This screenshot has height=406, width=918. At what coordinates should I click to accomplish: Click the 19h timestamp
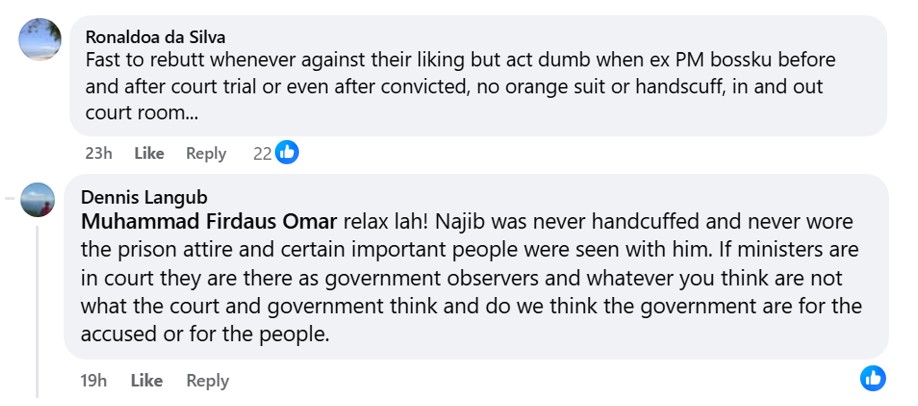94,380
